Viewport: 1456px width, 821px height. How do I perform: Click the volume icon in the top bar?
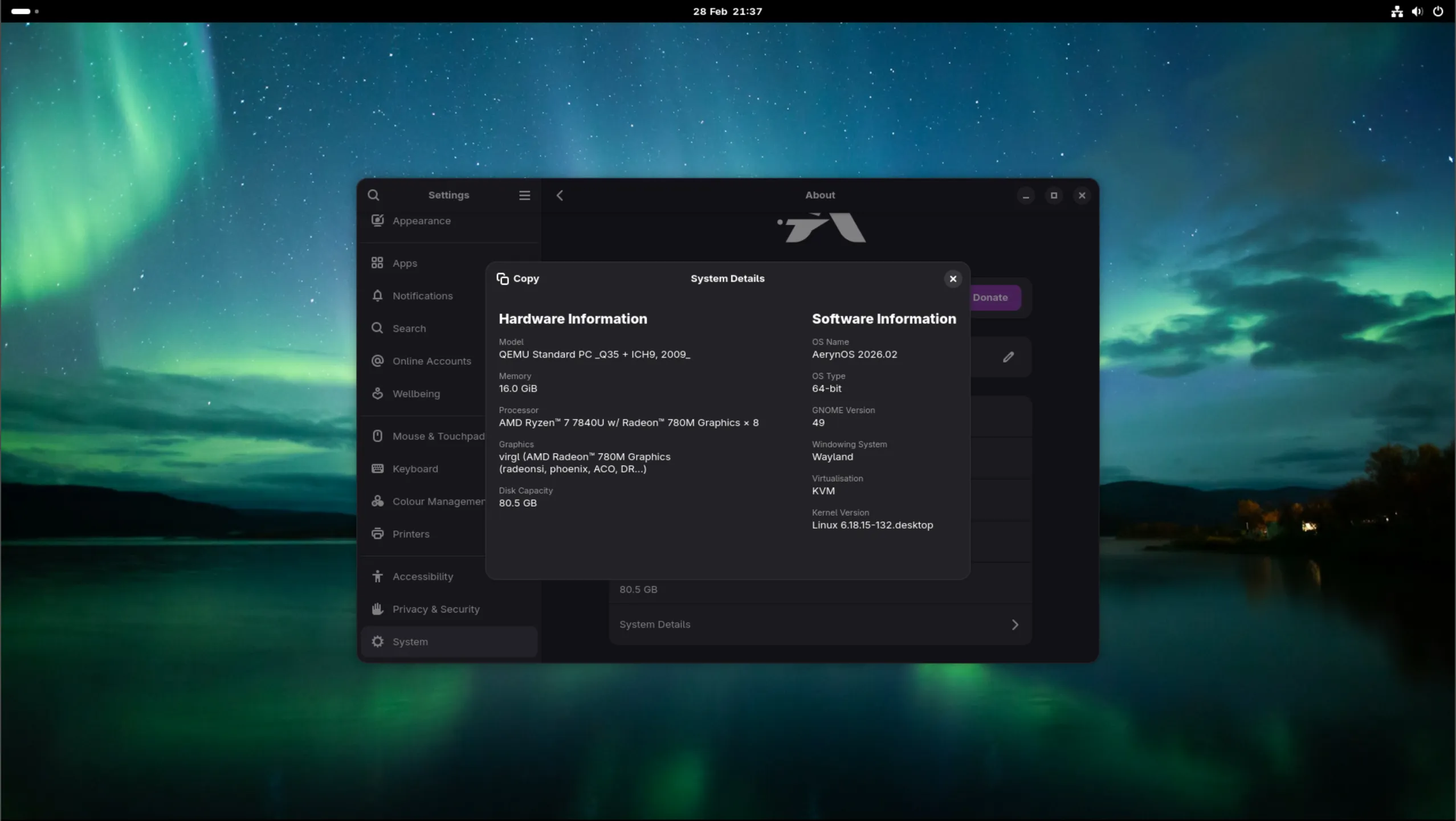1417,11
